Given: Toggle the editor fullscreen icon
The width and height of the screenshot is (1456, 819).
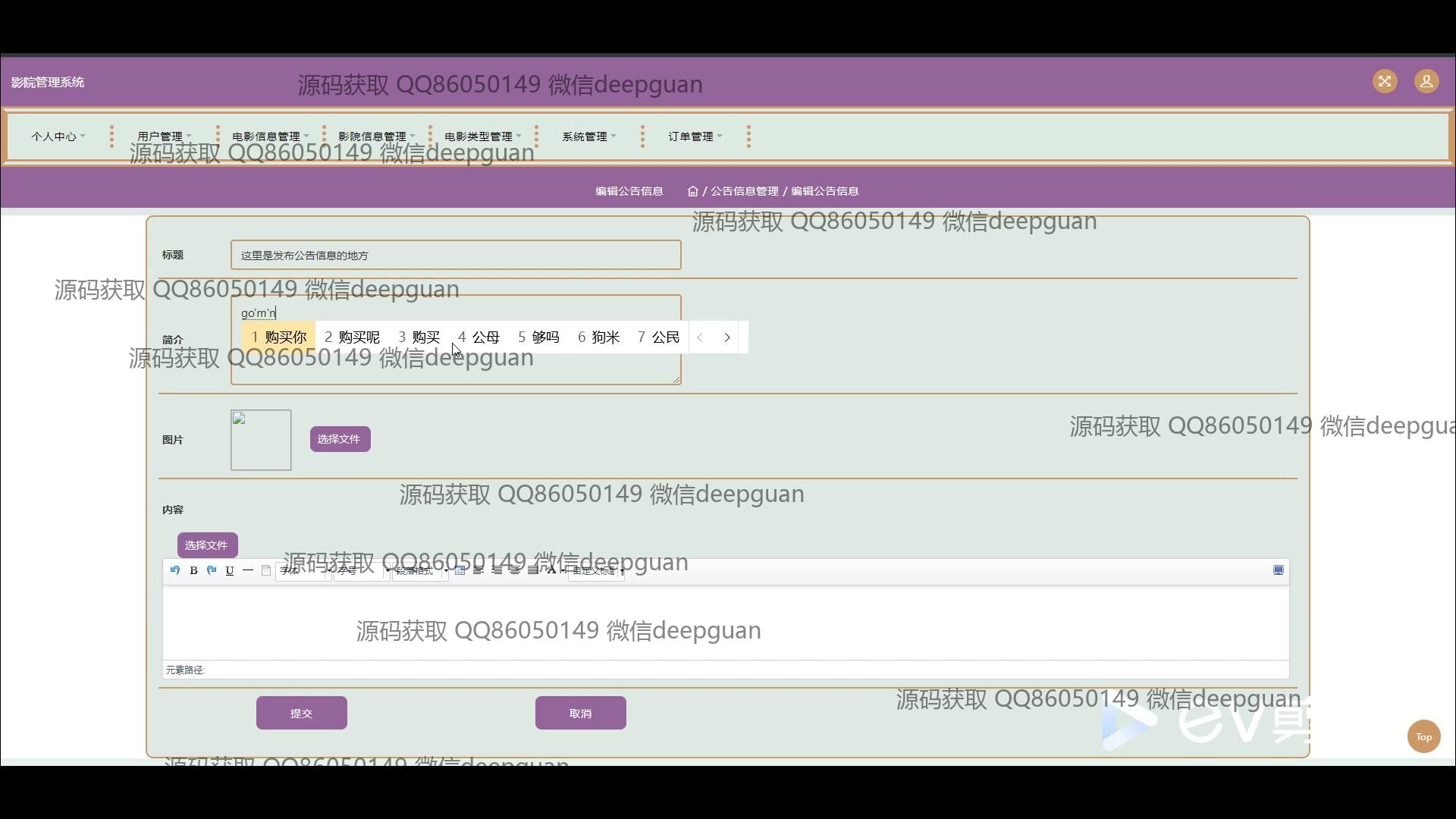Looking at the screenshot, I should [x=1279, y=570].
